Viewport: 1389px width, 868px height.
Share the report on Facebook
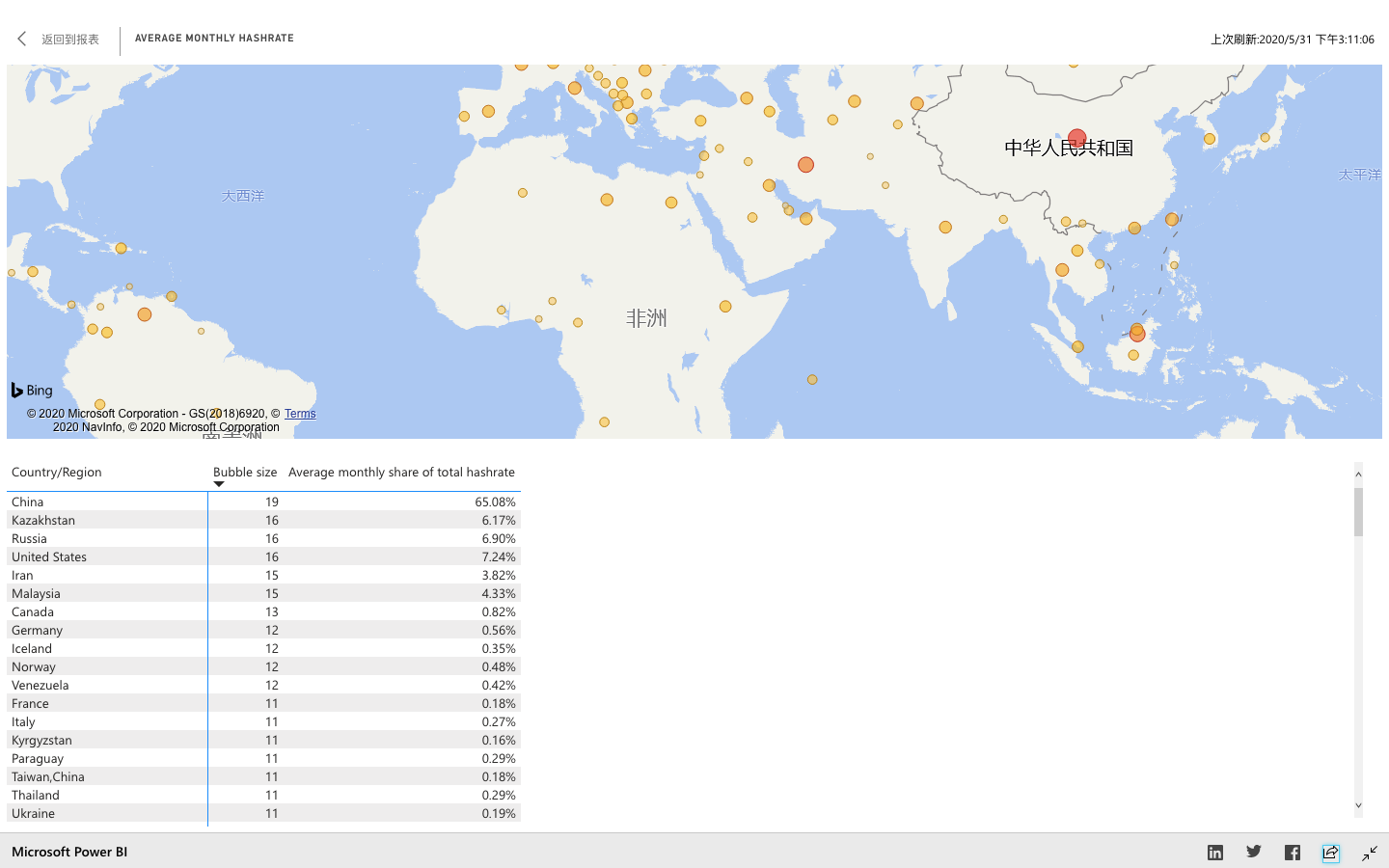(1293, 853)
